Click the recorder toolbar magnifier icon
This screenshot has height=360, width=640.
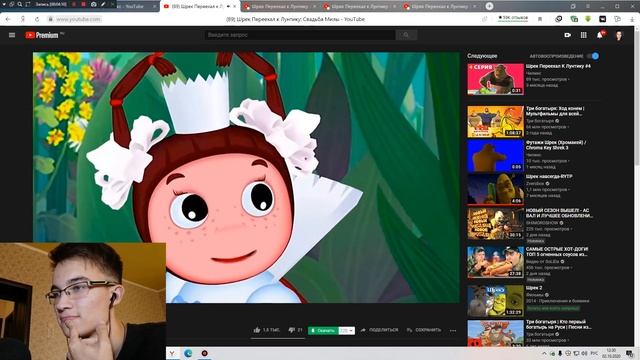coord(20,4)
